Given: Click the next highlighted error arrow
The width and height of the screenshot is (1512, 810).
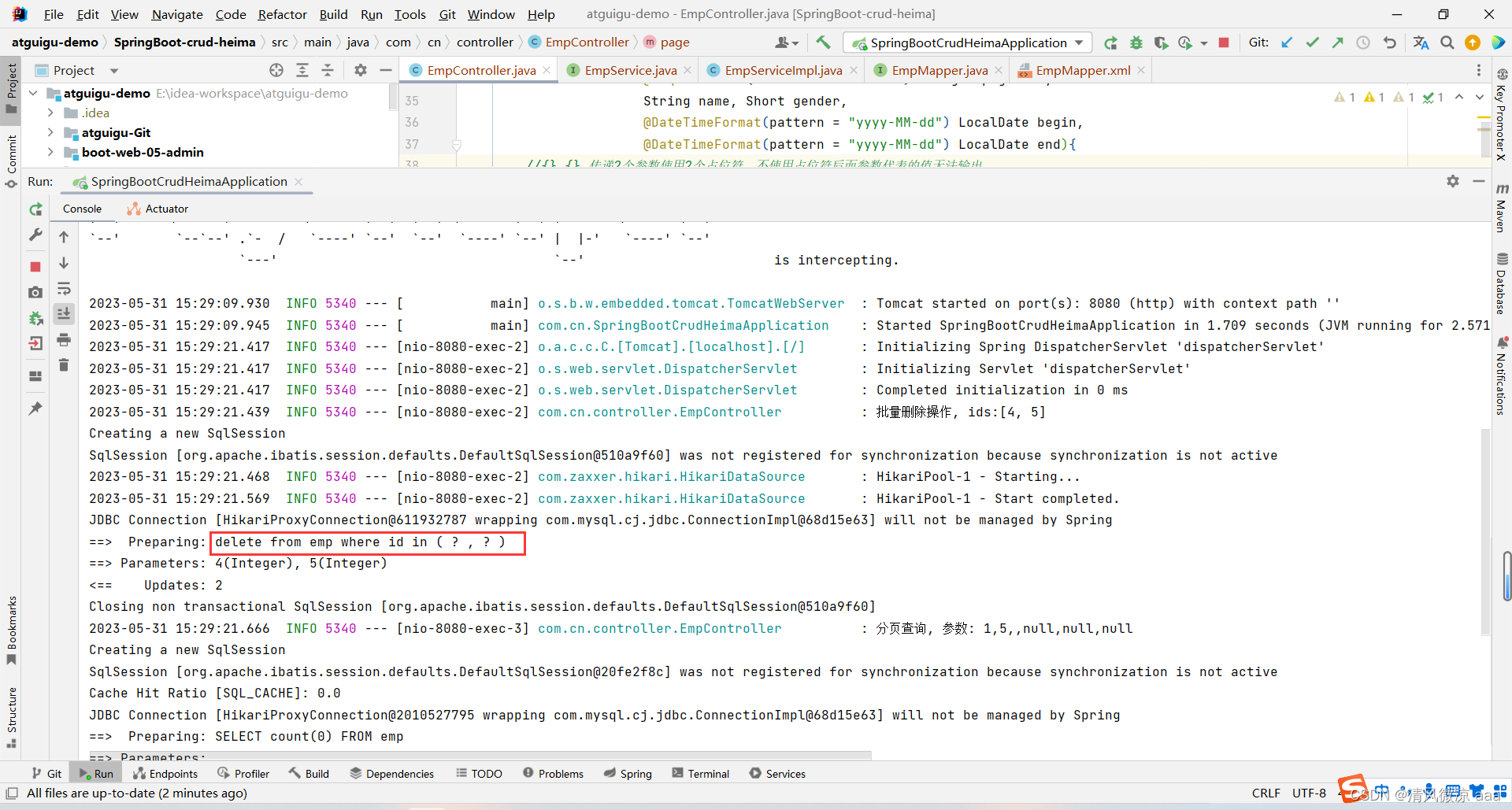Looking at the screenshot, I should pos(1480,97).
